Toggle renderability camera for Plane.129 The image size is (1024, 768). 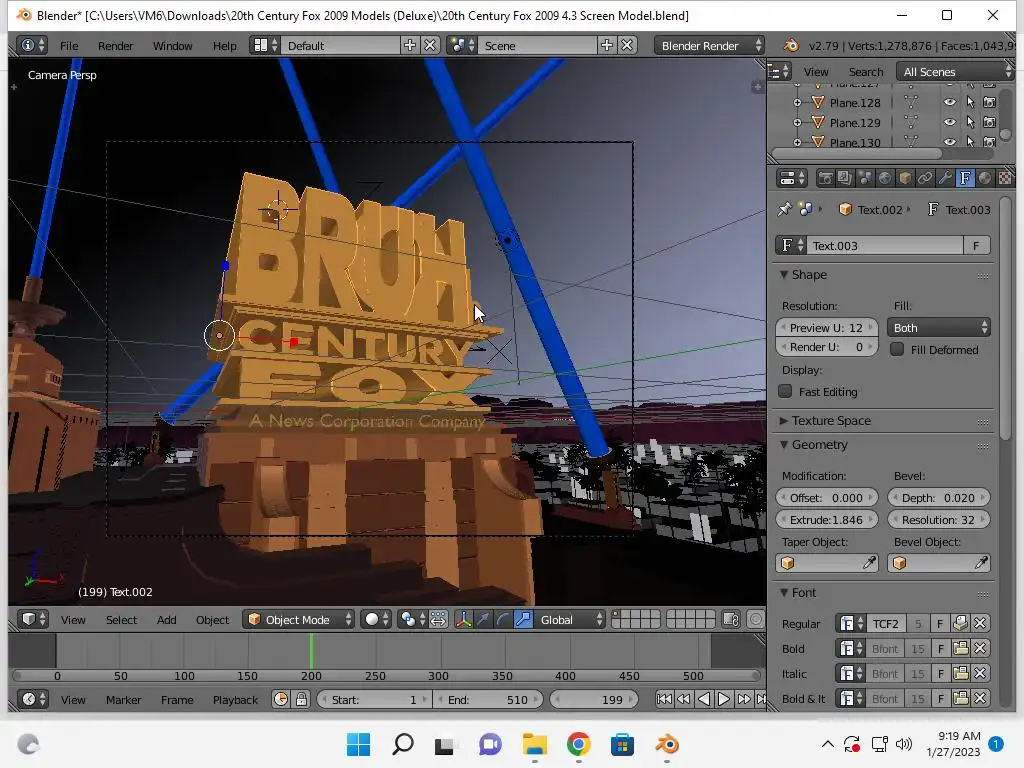(x=989, y=122)
